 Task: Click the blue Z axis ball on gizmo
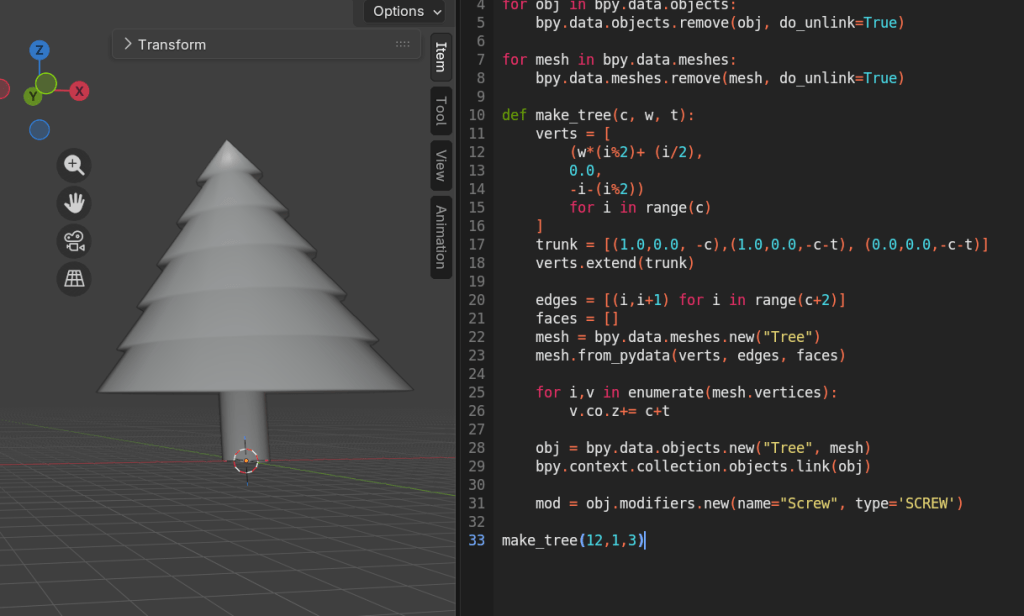click(x=38, y=49)
